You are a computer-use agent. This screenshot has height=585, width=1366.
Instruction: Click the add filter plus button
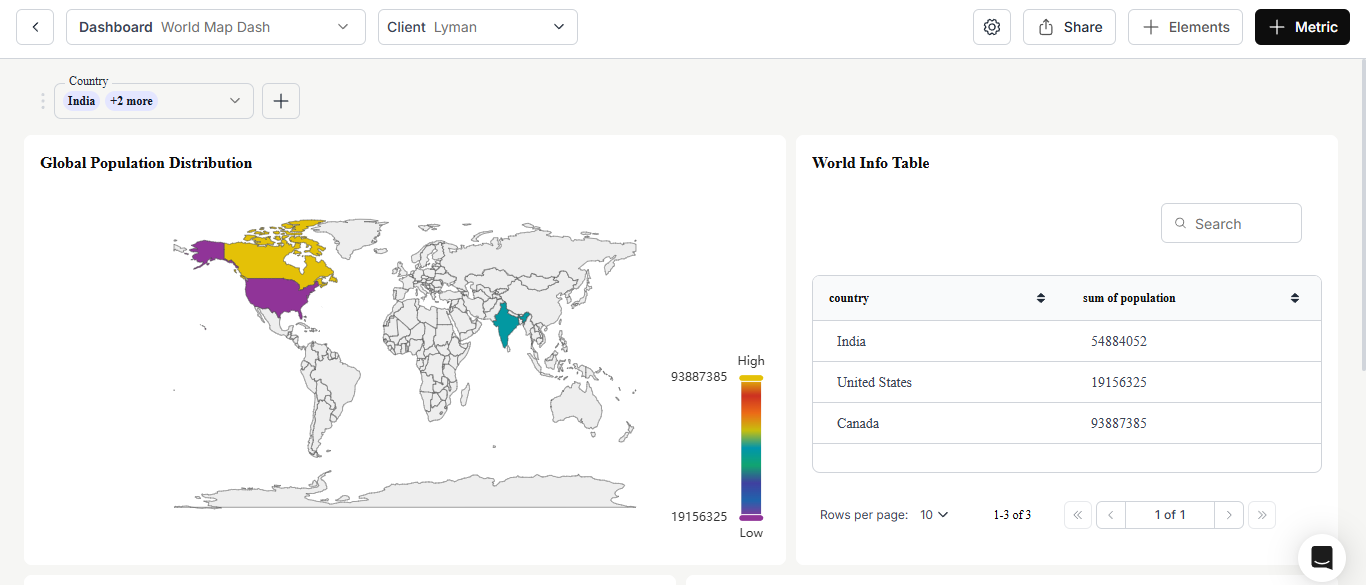281,101
